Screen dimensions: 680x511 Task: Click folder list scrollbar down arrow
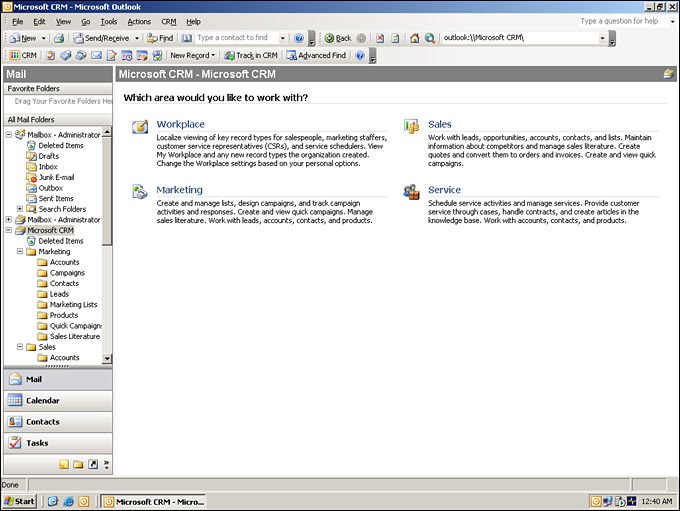tap(107, 358)
